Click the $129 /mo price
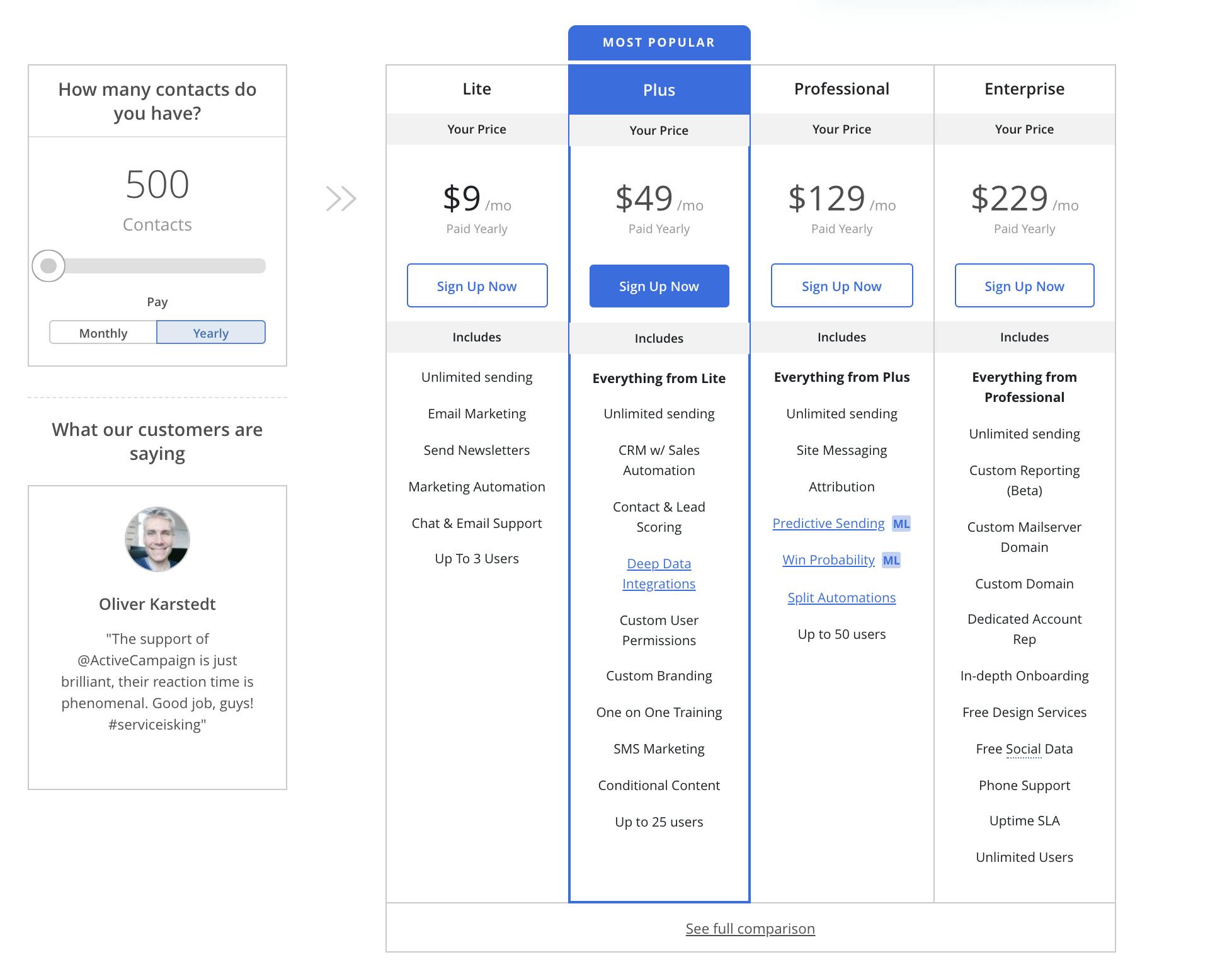This screenshot has height=974, width=1232. click(x=841, y=199)
